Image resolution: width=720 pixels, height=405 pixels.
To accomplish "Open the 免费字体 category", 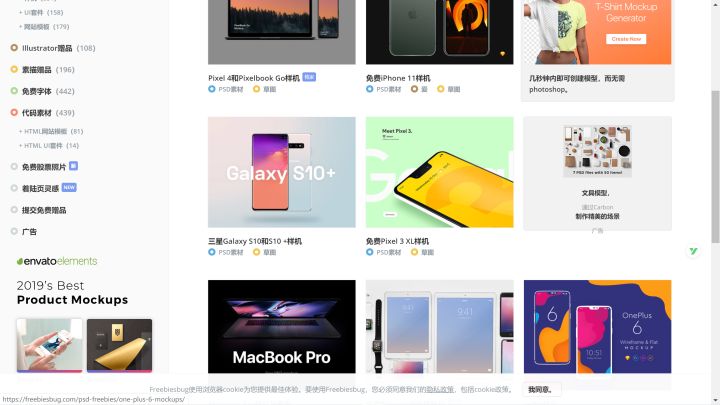I will [x=37, y=91].
